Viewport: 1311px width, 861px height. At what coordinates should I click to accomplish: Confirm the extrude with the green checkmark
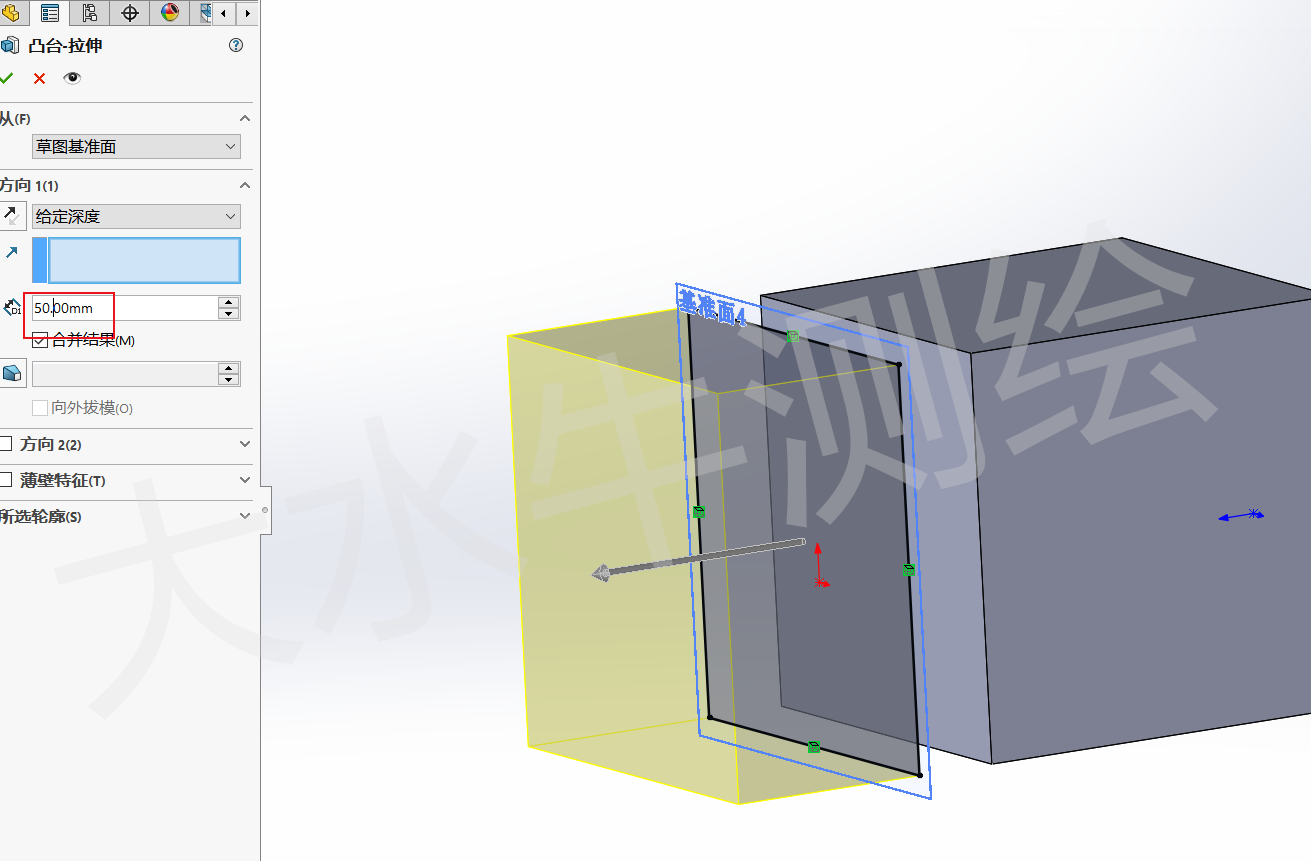click(x=8, y=78)
